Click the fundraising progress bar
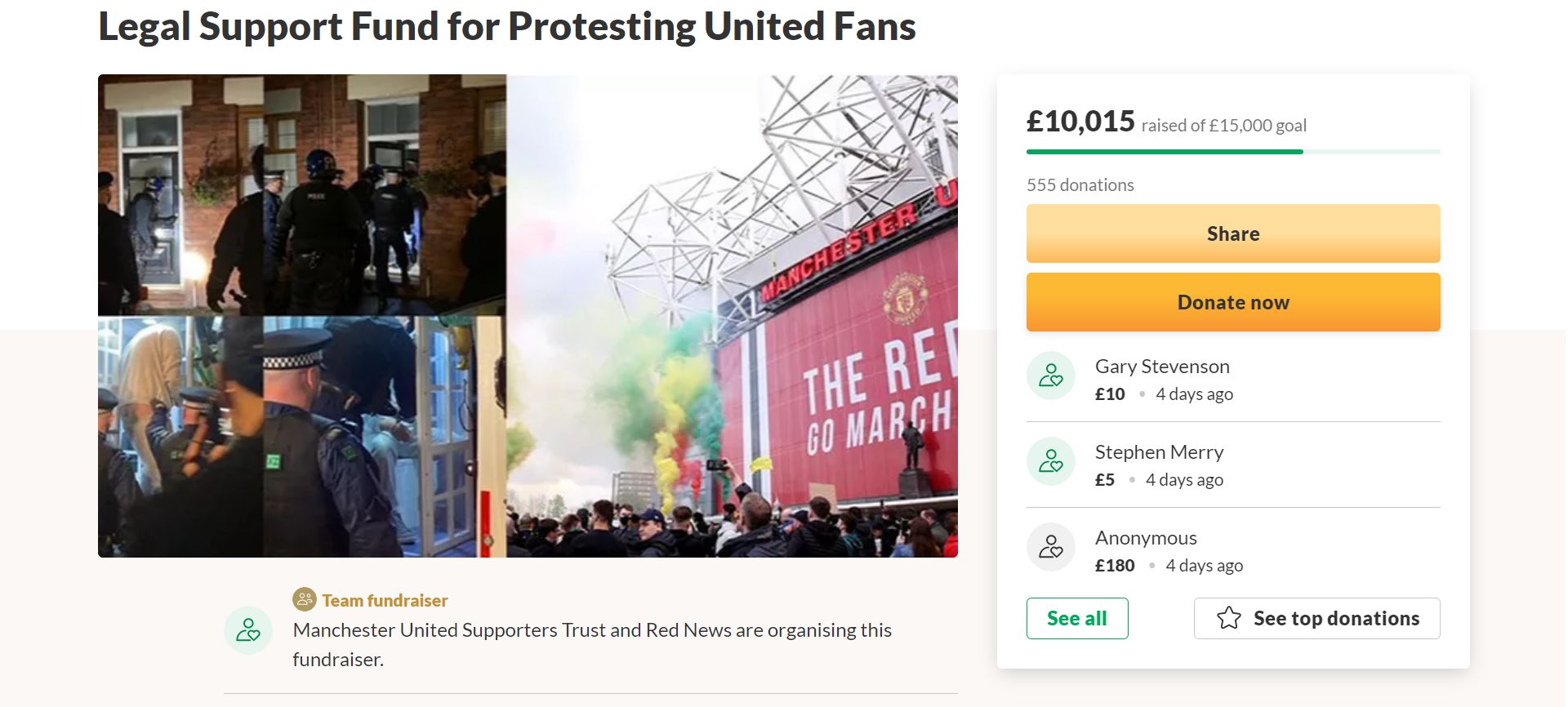This screenshot has height=707, width=1568. pyautogui.click(x=1232, y=152)
